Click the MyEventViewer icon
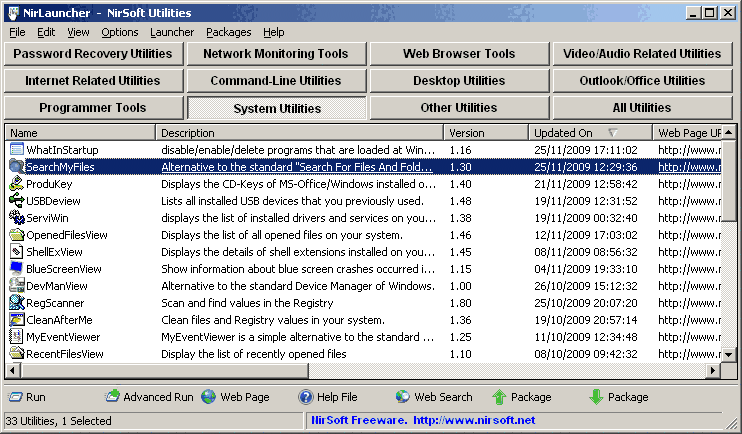The width and height of the screenshot is (742, 434). click(x=17, y=337)
